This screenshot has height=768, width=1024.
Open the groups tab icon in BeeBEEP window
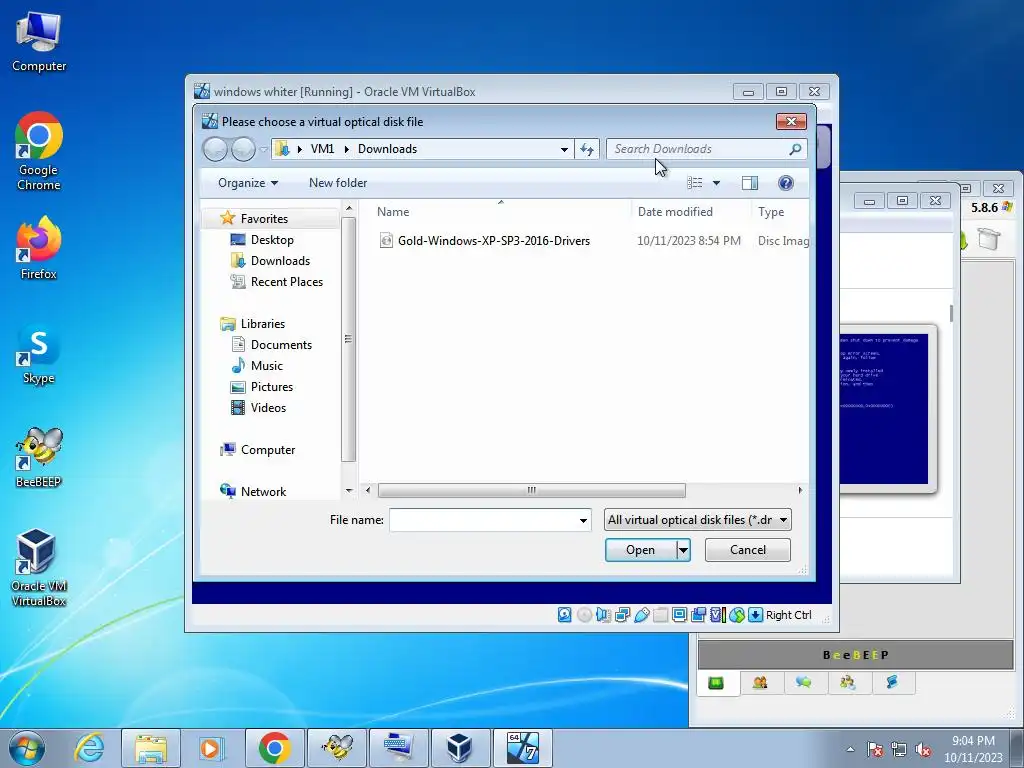848,683
